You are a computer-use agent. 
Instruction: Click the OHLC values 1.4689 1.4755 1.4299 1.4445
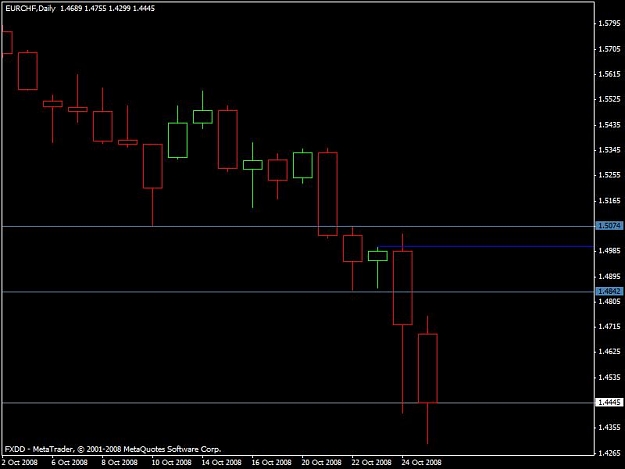click(107, 8)
